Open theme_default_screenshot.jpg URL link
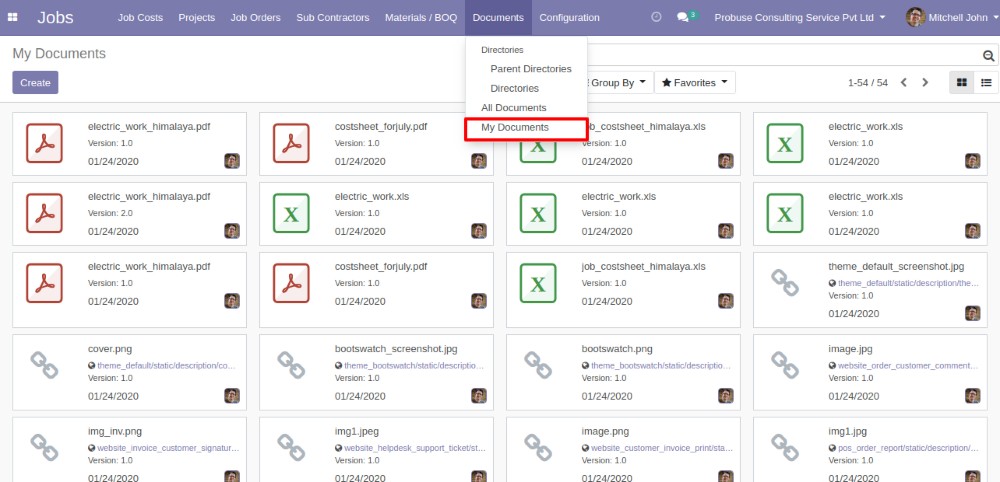Screen dimensions: 1000x482 point(907,283)
